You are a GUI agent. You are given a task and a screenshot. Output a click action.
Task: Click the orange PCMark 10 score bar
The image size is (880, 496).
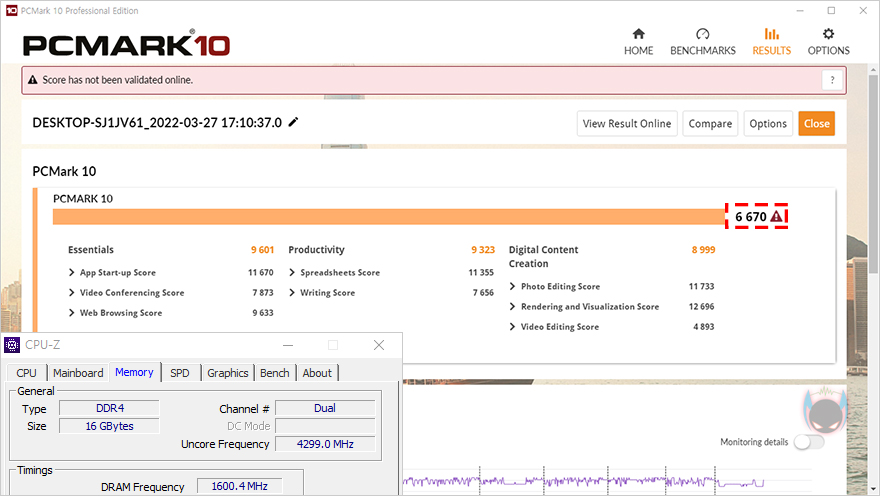click(x=388, y=217)
